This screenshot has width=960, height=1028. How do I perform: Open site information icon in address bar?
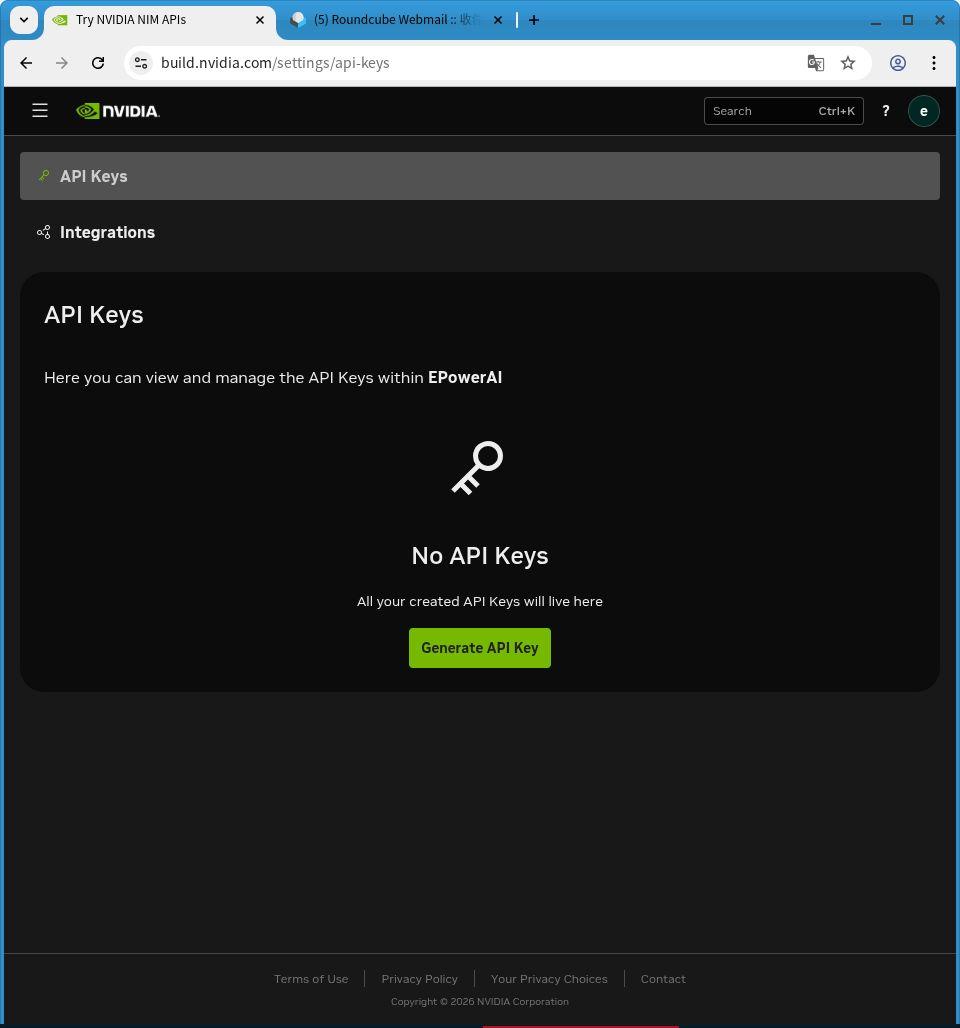coord(141,63)
